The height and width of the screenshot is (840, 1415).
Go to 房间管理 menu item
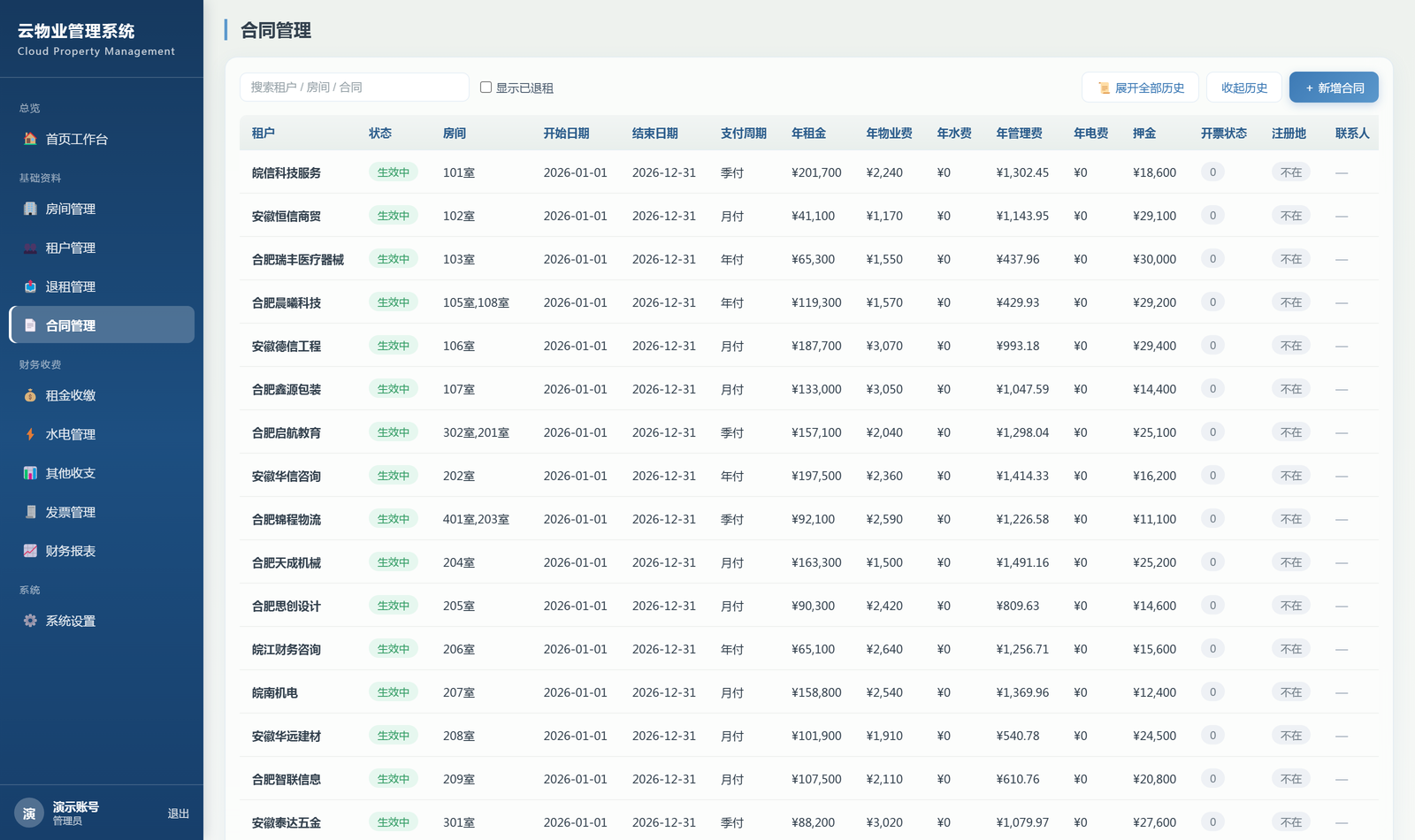tap(102, 209)
